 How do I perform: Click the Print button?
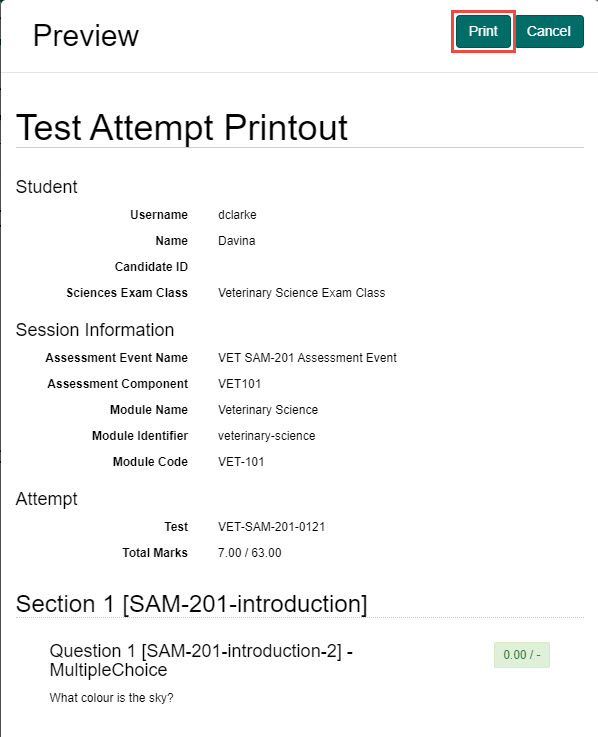tap(483, 31)
